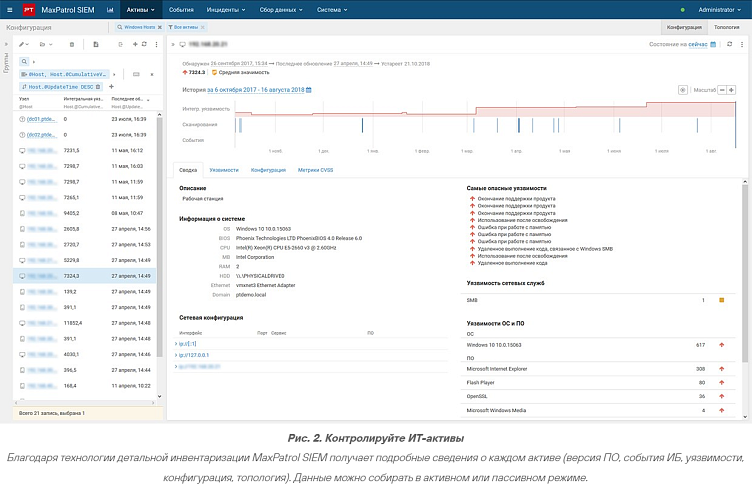Click Microsoft Internet Explorer vulnerability row
The height and width of the screenshot is (500, 752).
[598, 369]
